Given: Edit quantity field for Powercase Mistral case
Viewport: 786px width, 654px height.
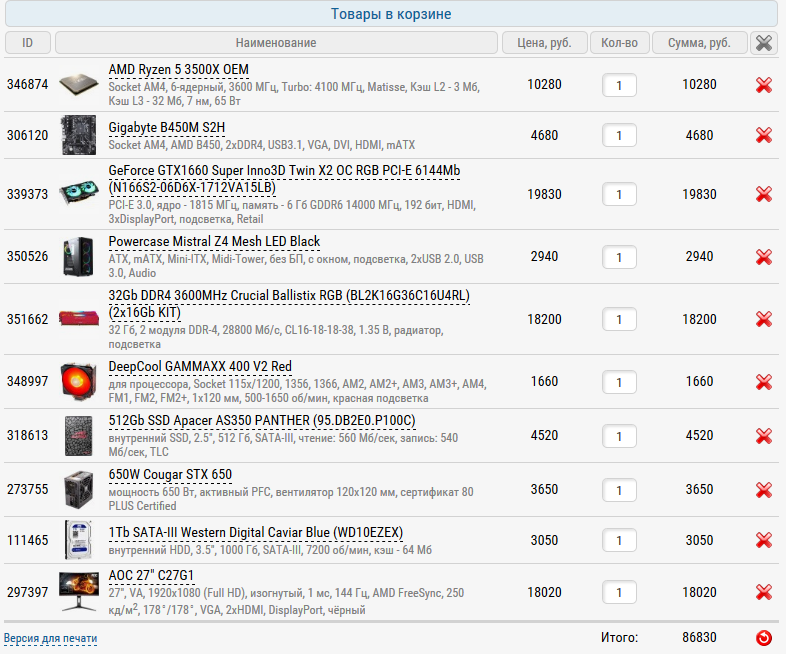Looking at the screenshot, I should coord(619,257).
